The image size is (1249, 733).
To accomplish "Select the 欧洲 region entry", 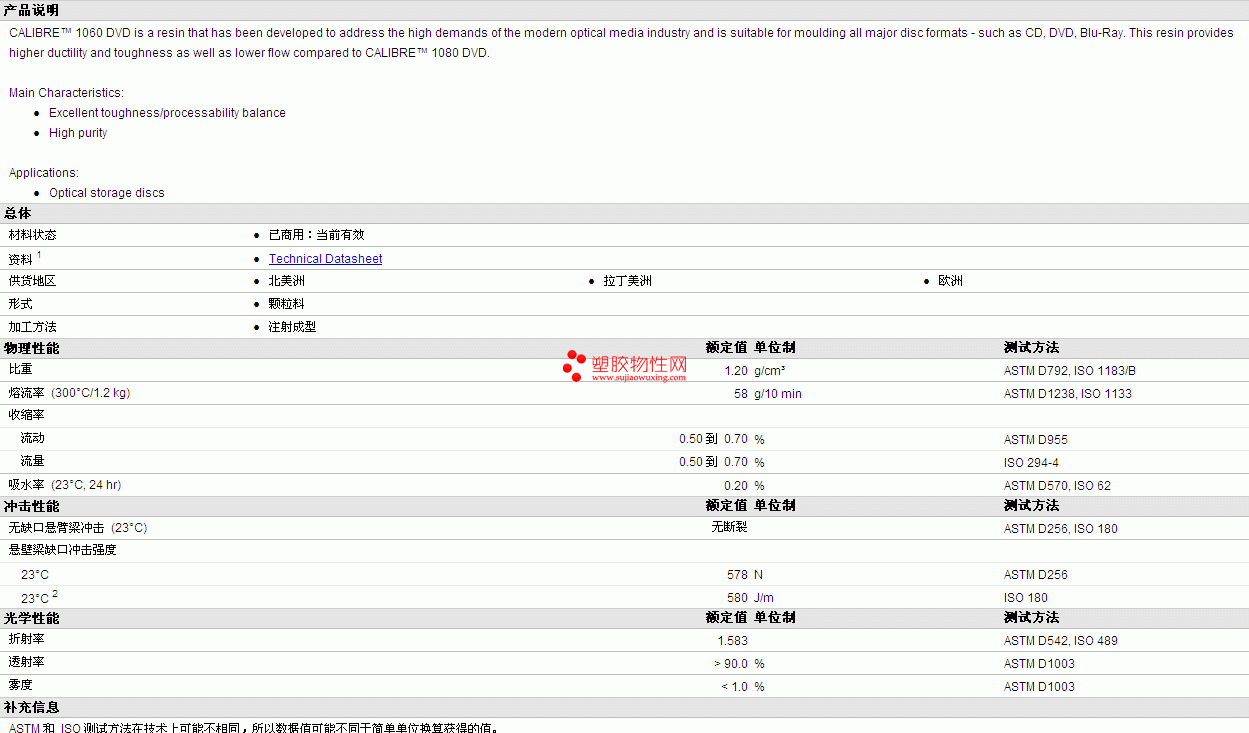I will coord(951,281).
